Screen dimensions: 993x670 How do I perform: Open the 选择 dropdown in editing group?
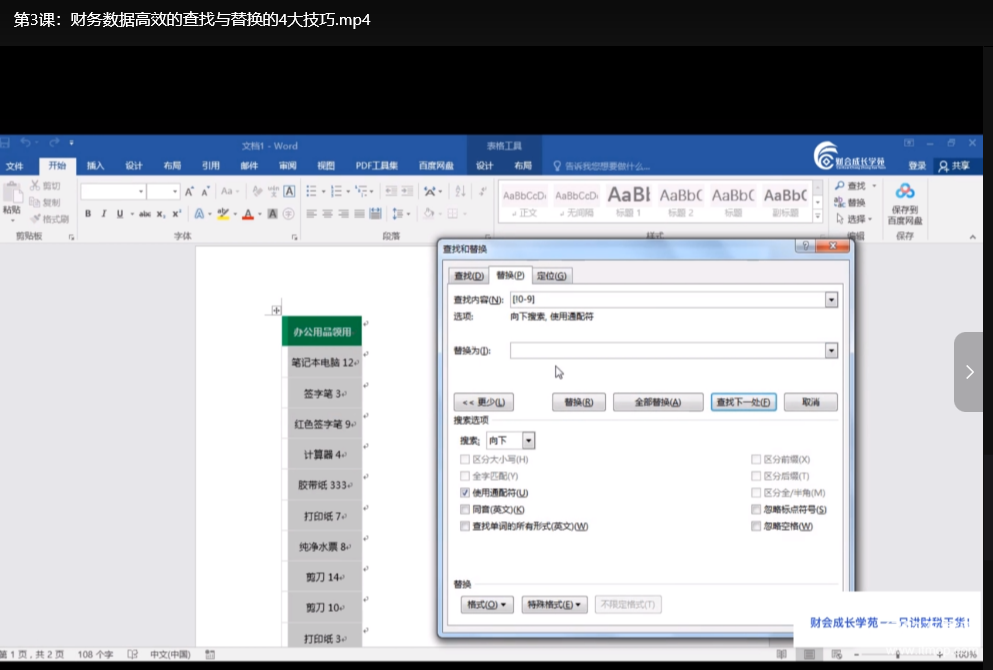[x=854, y=219]
